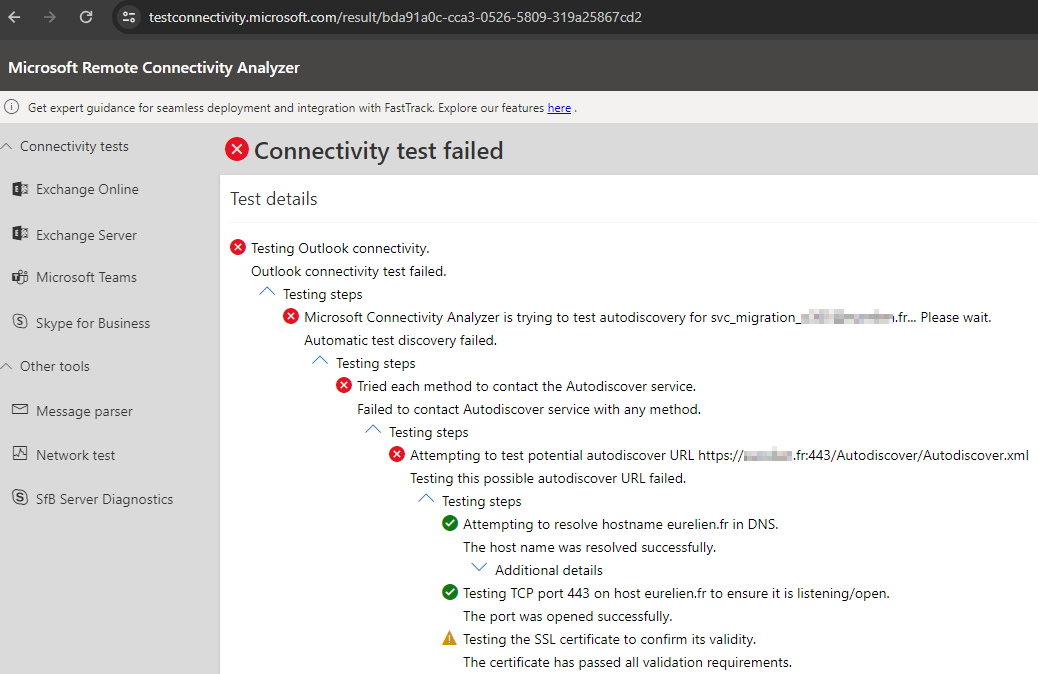Collapse the Connectivity tests sidebar section
The height and width of the screenshot is (674, 1038).
(8, 146)
